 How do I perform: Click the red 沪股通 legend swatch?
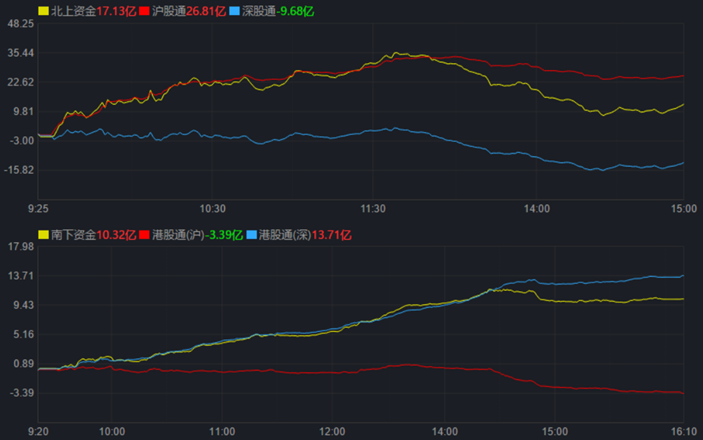[x=145, y=10]
